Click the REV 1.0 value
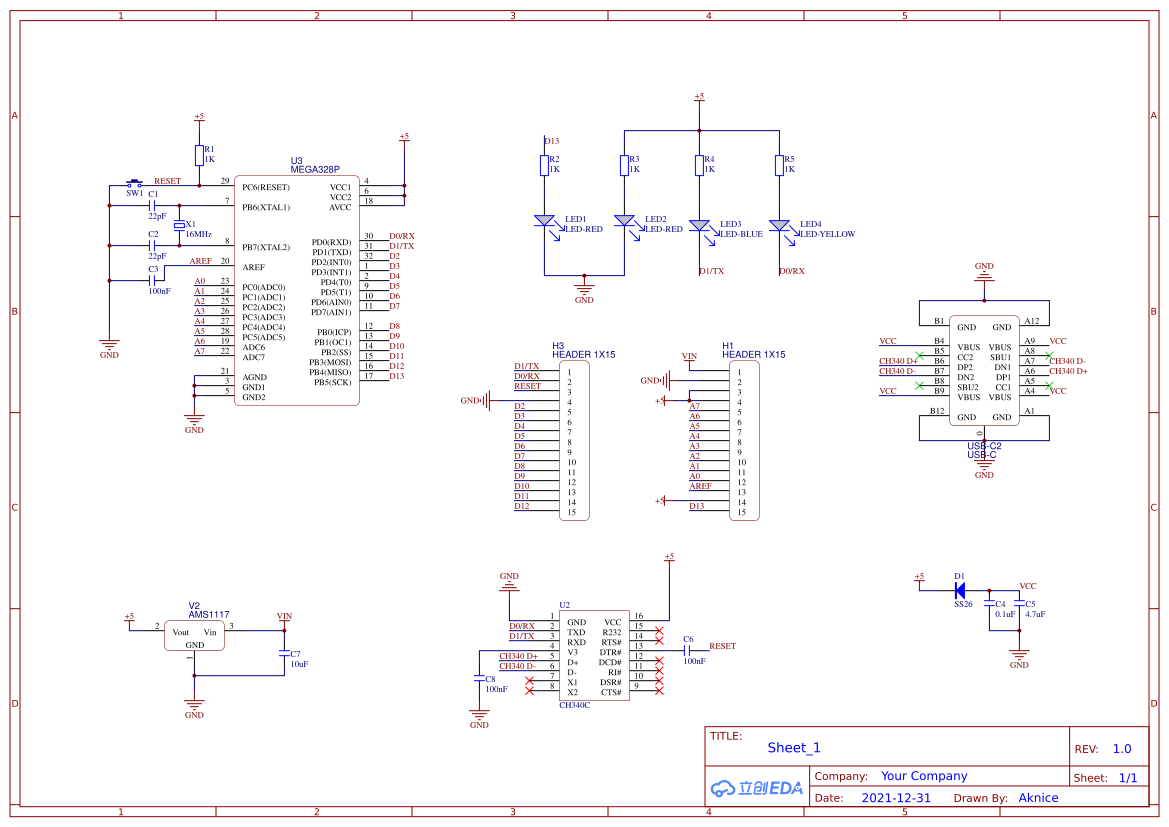Viewport: 1169px width, 827px height. click(x=1122, y=749)
